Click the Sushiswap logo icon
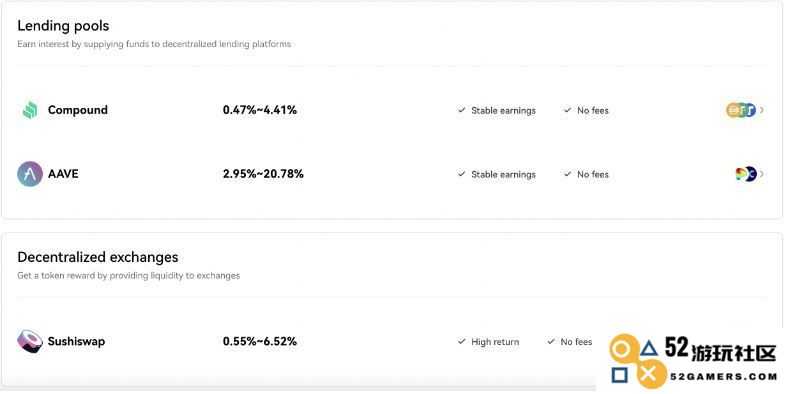 pos(30,341)
